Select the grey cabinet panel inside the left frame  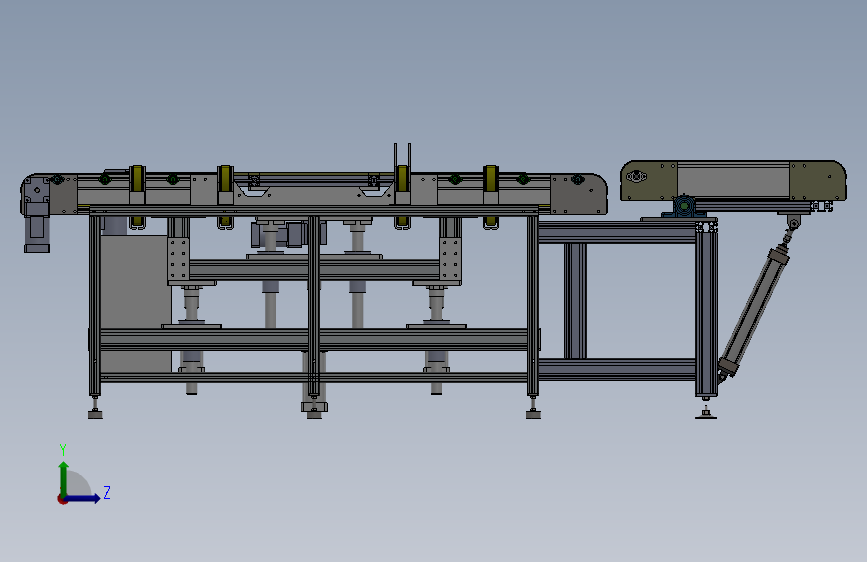pos(136,303)
